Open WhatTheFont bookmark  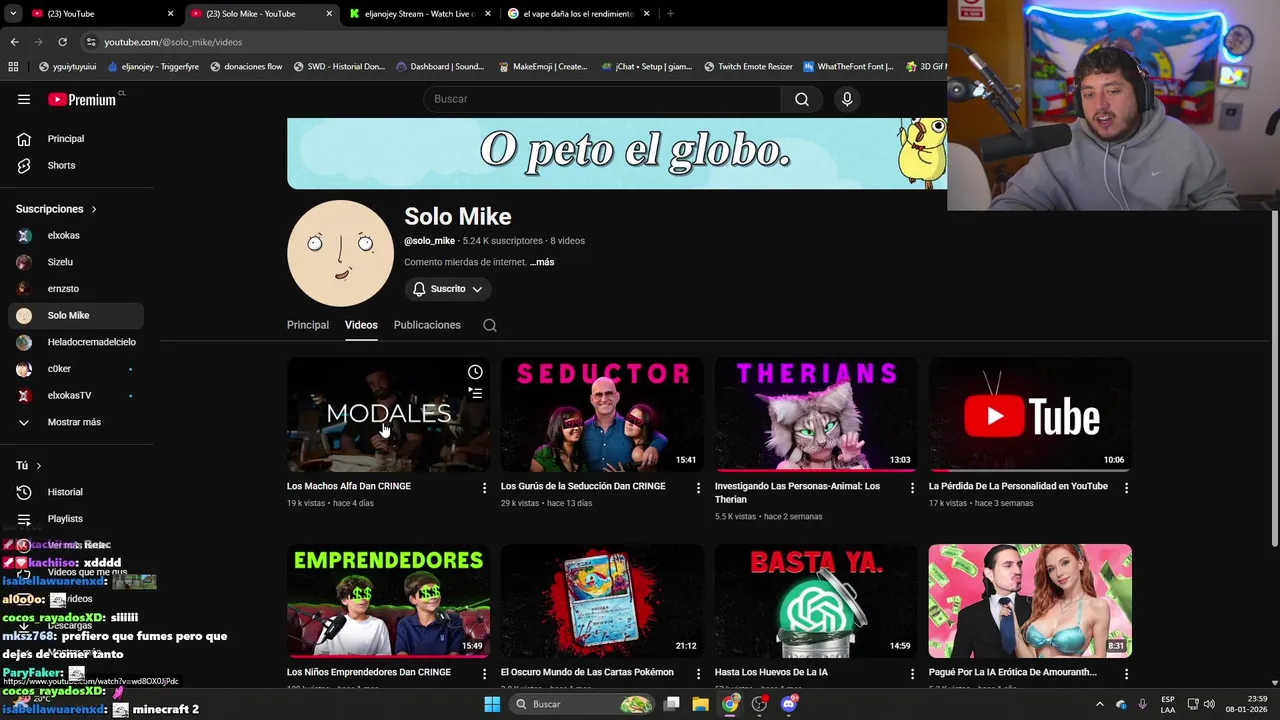pos(848,66)
